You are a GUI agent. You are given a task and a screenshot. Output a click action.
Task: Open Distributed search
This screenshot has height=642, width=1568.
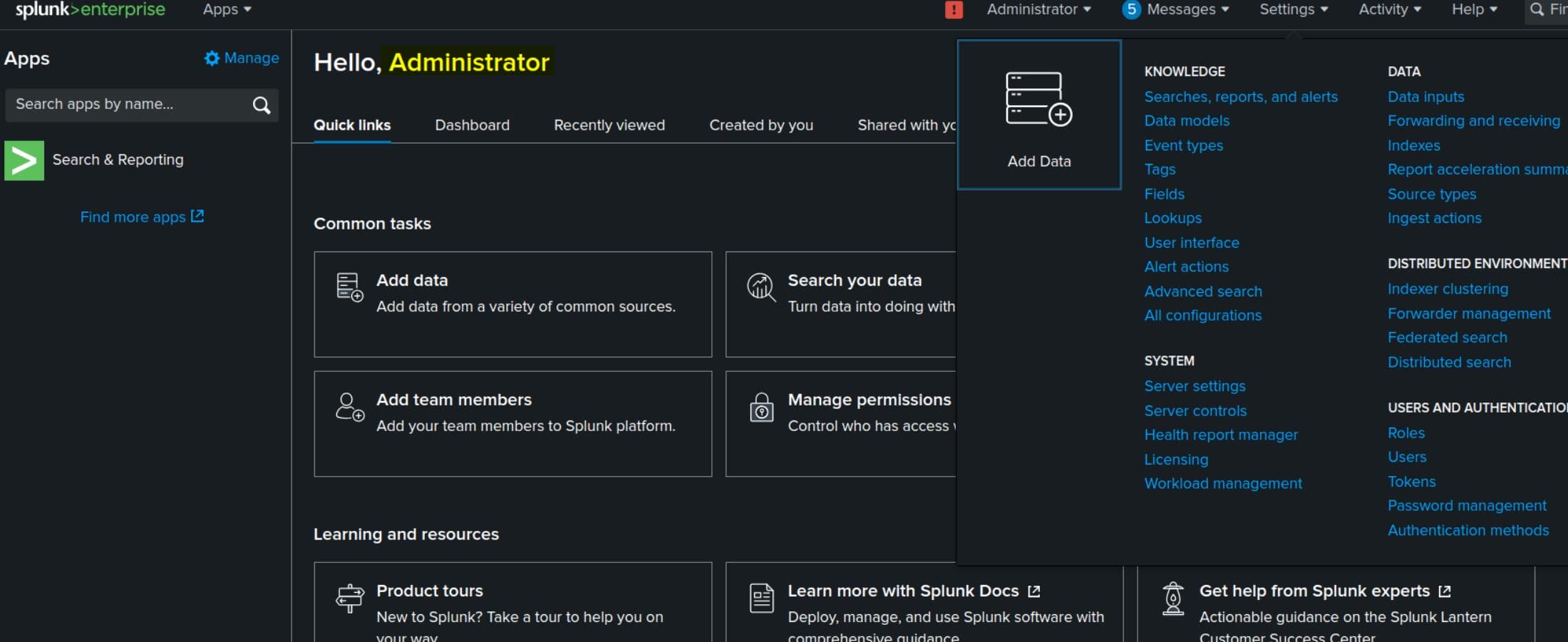(1449, 362)
